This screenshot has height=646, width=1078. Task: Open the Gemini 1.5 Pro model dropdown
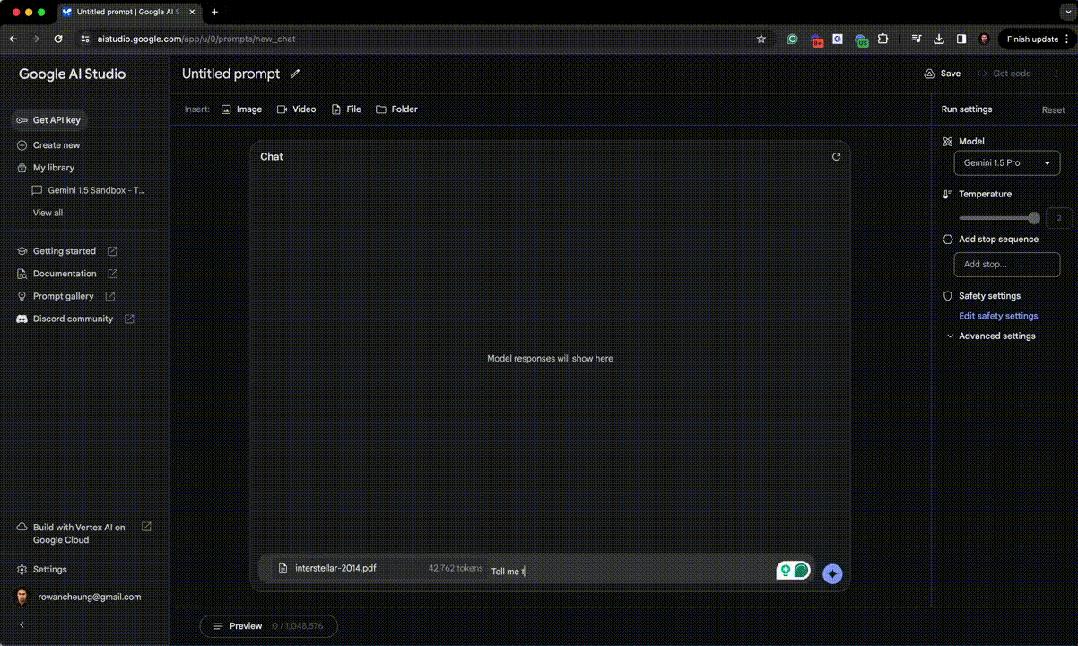pos(1006,164)
